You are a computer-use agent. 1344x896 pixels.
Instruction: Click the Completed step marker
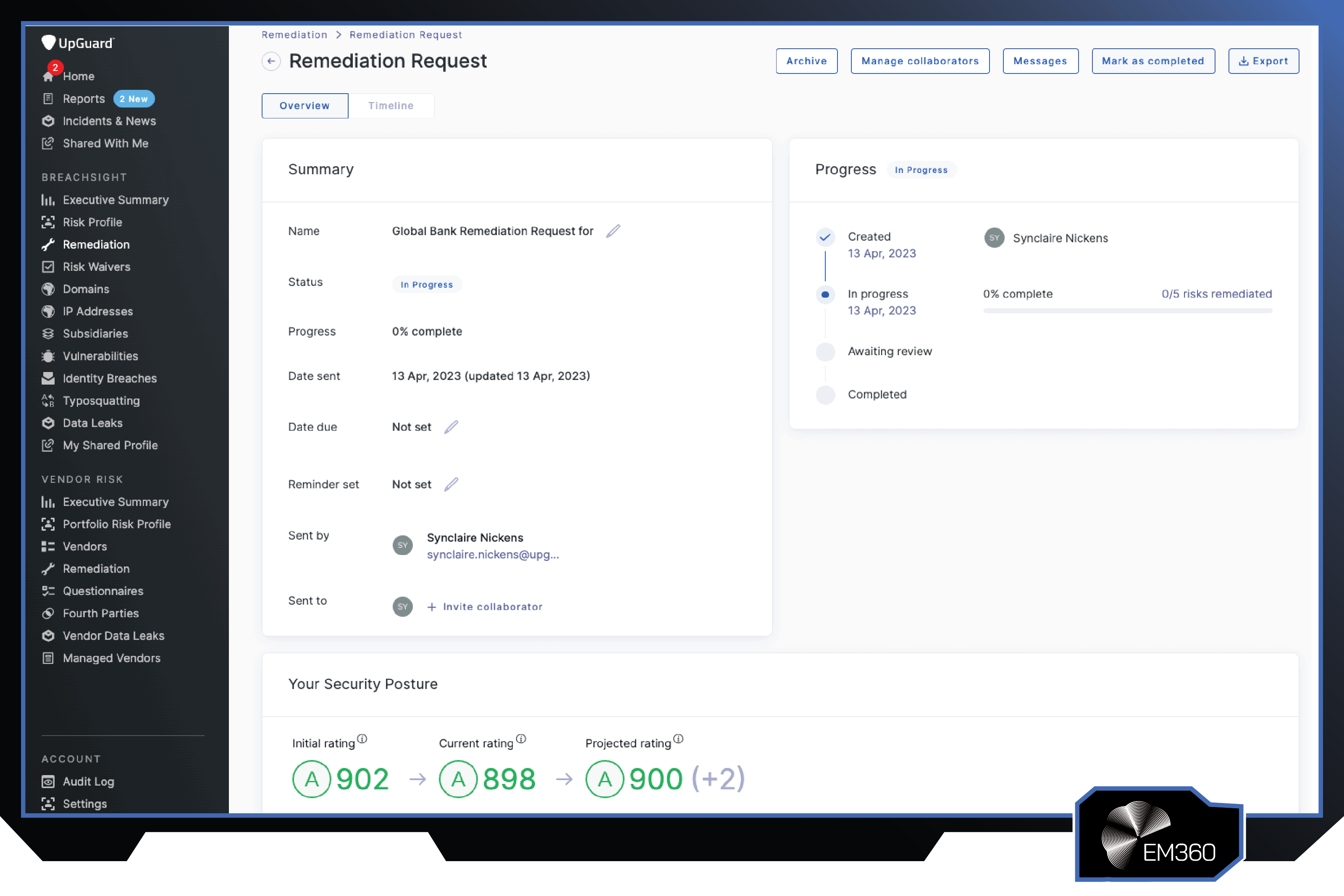tap(825, 395)
